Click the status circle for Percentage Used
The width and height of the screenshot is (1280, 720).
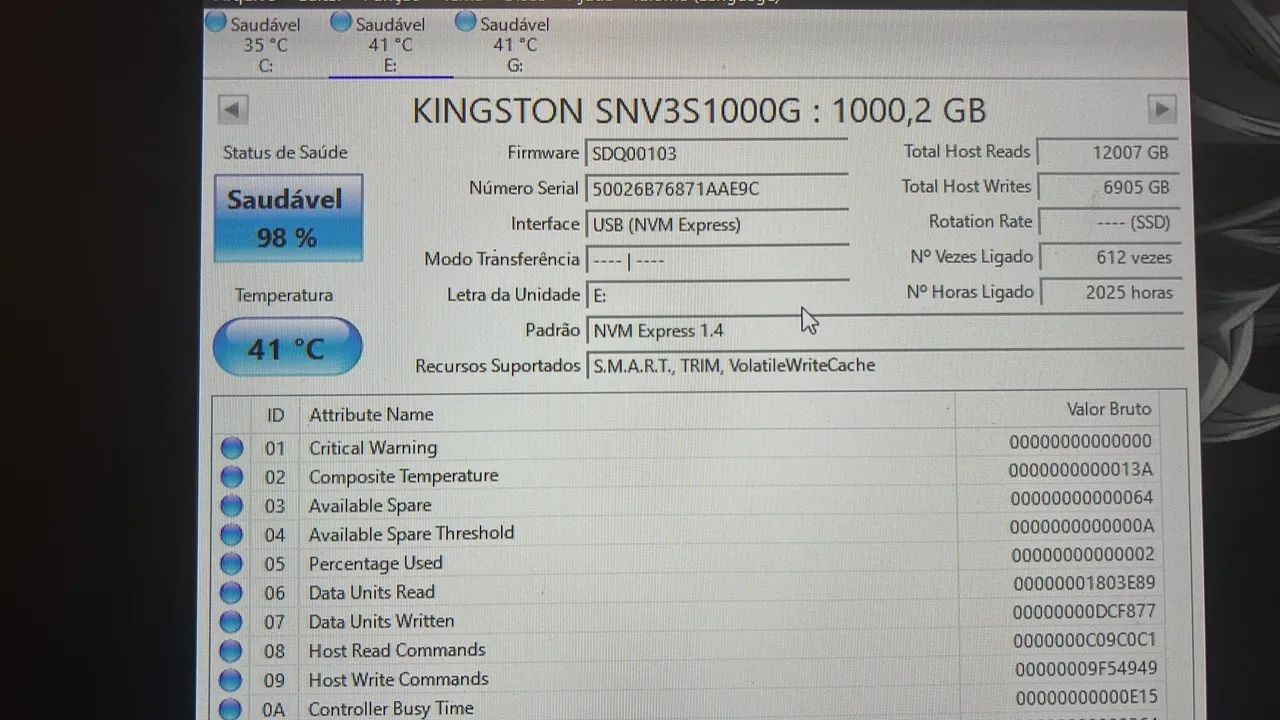coord(232,564)
